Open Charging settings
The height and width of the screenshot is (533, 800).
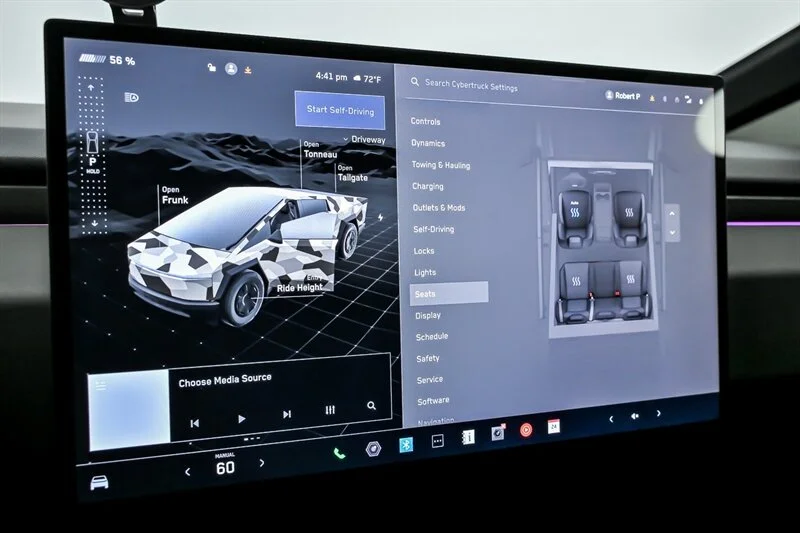click(428, 186)
